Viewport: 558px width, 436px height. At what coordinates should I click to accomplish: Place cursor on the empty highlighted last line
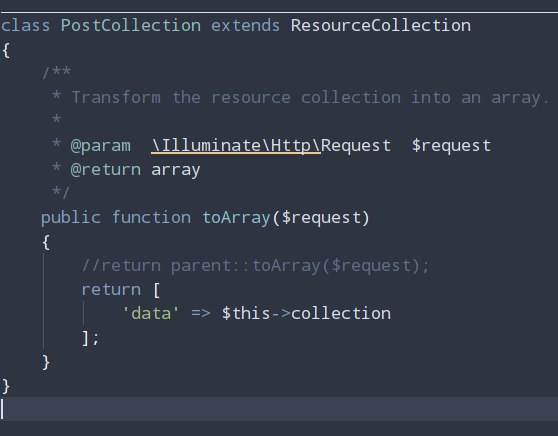[279, 409]
